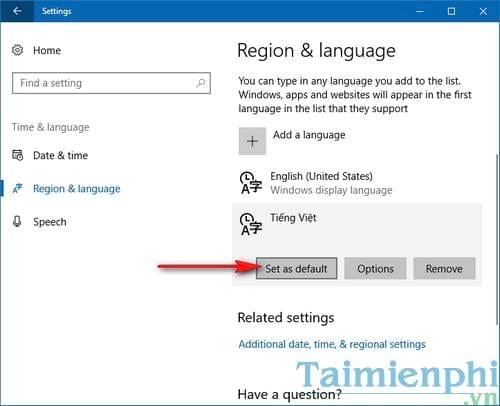The image size is (500, 406).
Task: Open the Home settings page
Action: coord(47,50)
